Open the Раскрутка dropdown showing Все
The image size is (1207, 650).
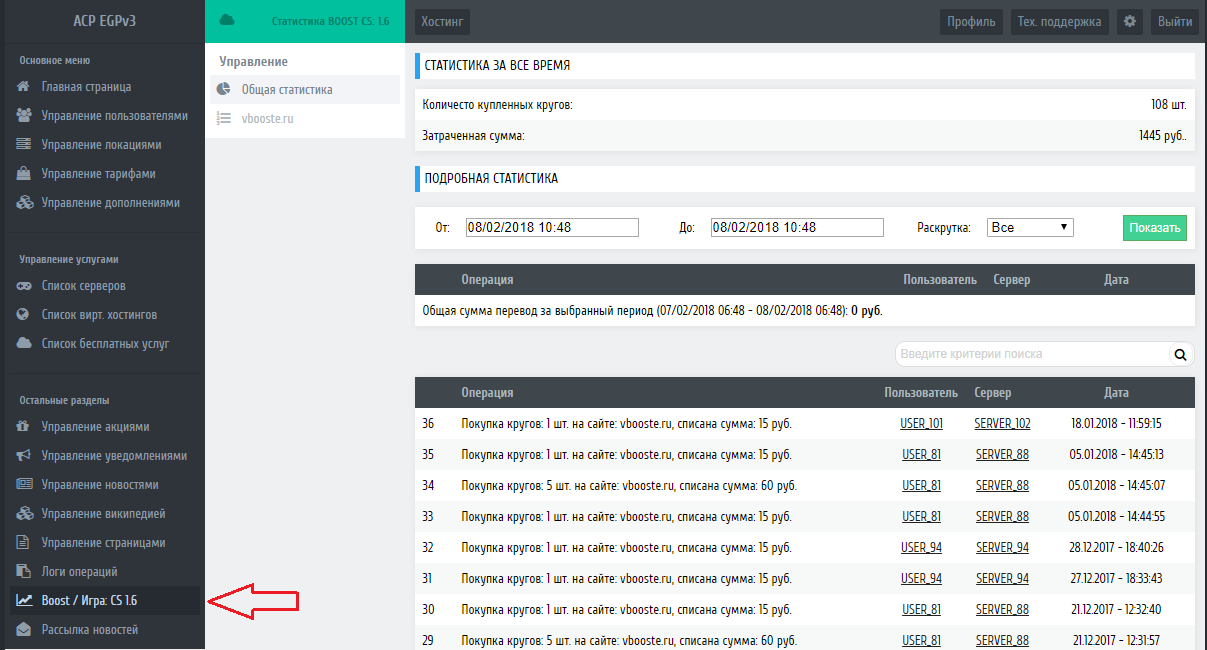coord(1030,228)
